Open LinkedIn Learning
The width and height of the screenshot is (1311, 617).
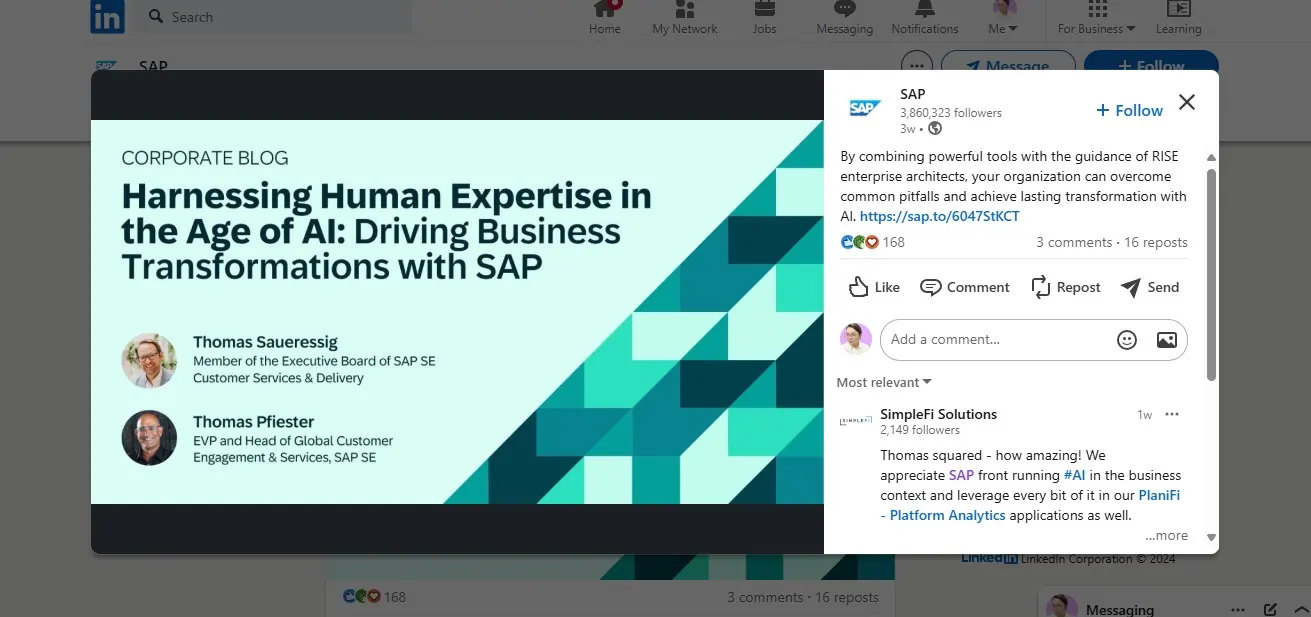coord(1179,19)
